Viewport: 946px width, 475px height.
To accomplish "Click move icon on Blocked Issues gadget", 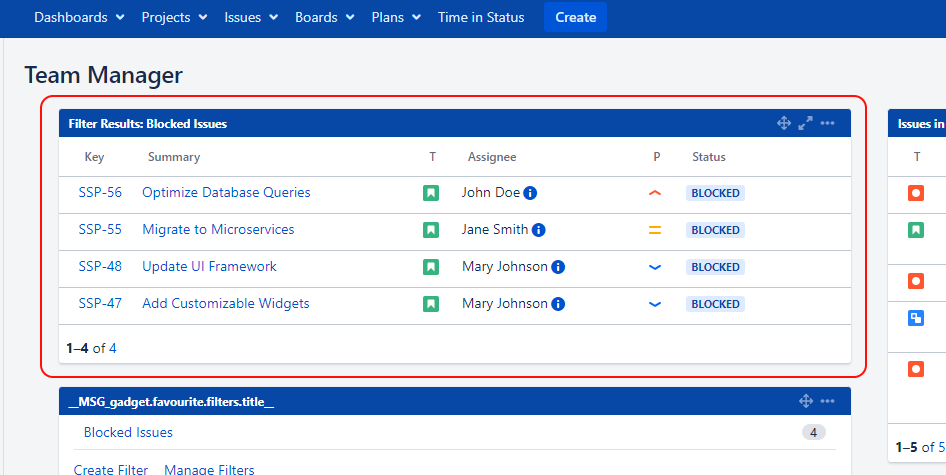I will pyautogui.click(x=784, y=123).
